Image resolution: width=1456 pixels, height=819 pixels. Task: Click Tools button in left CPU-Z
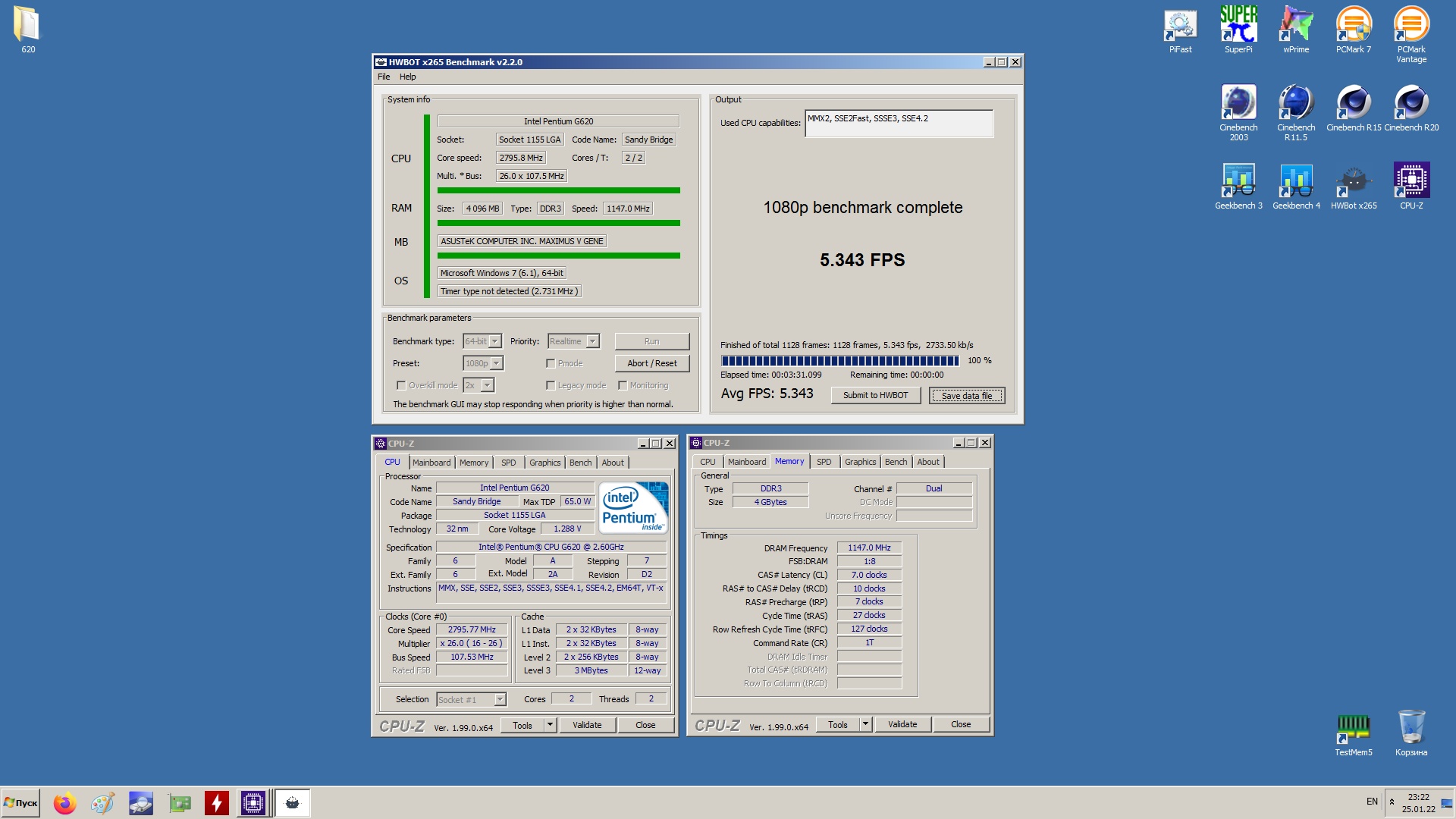(522, 725)
